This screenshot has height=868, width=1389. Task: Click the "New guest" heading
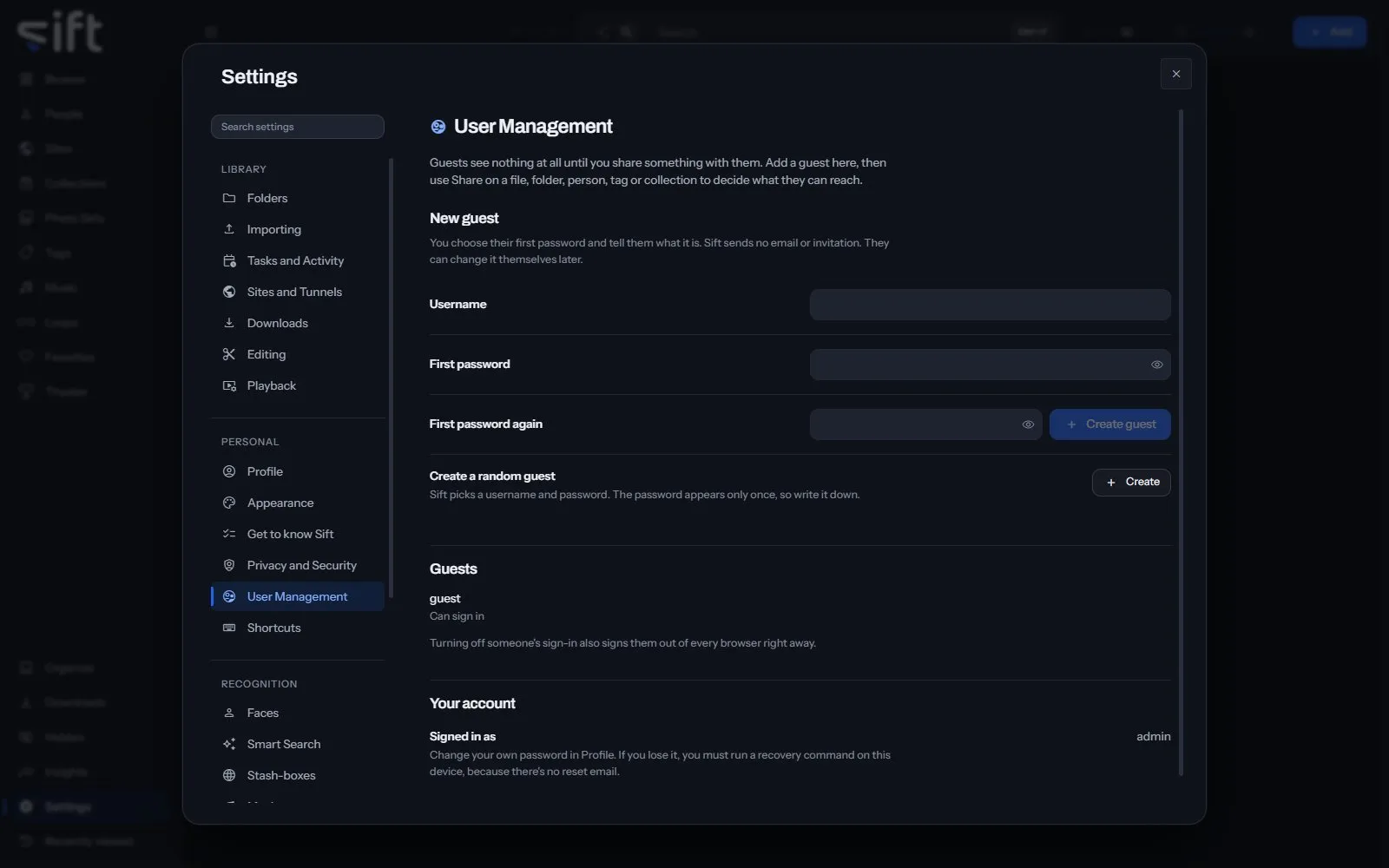pyautogui.click(x=464, y=219)
